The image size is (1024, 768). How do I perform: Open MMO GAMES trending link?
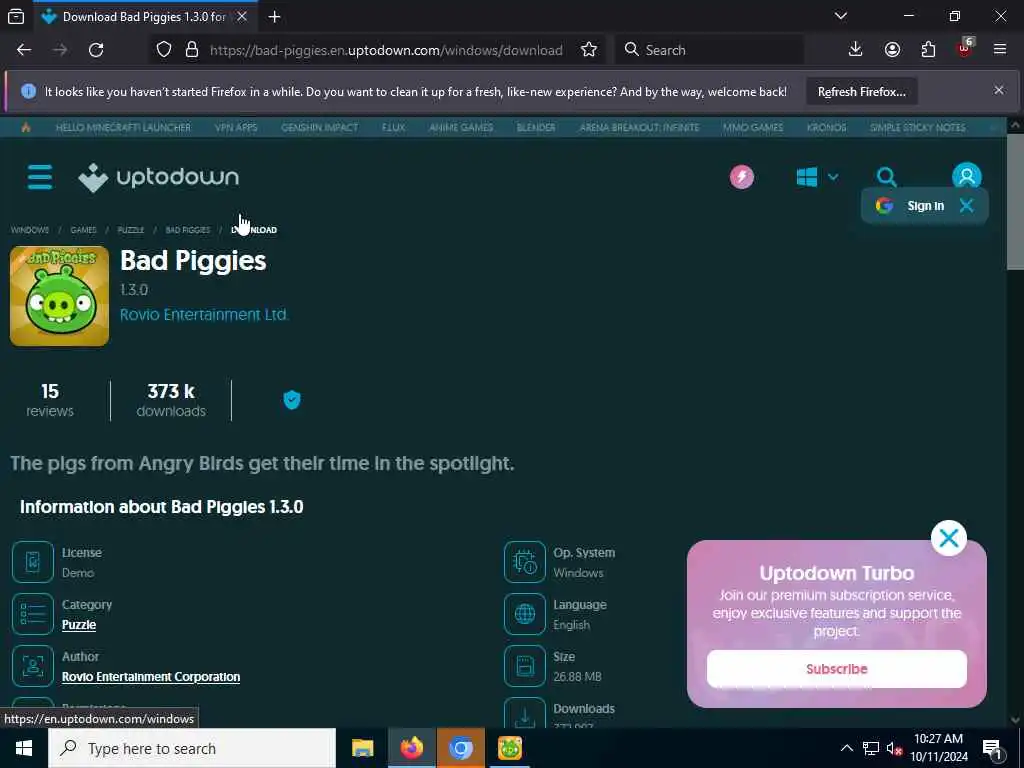pyautogui.click(x=753, y=127)
